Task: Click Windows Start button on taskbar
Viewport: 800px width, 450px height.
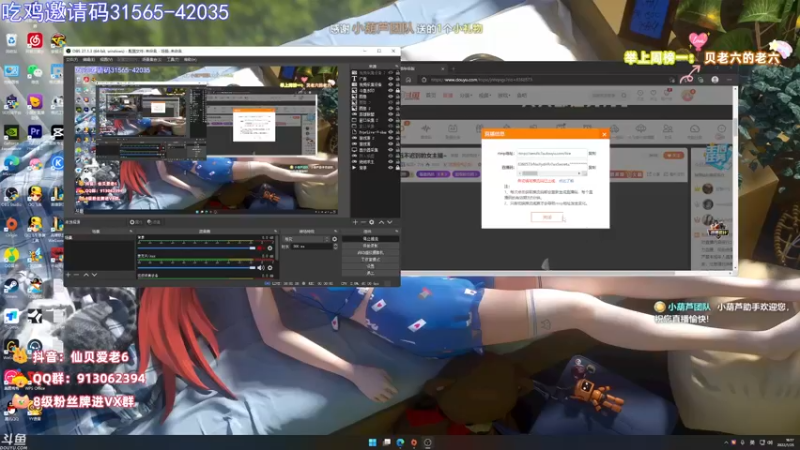Action: 372,442
